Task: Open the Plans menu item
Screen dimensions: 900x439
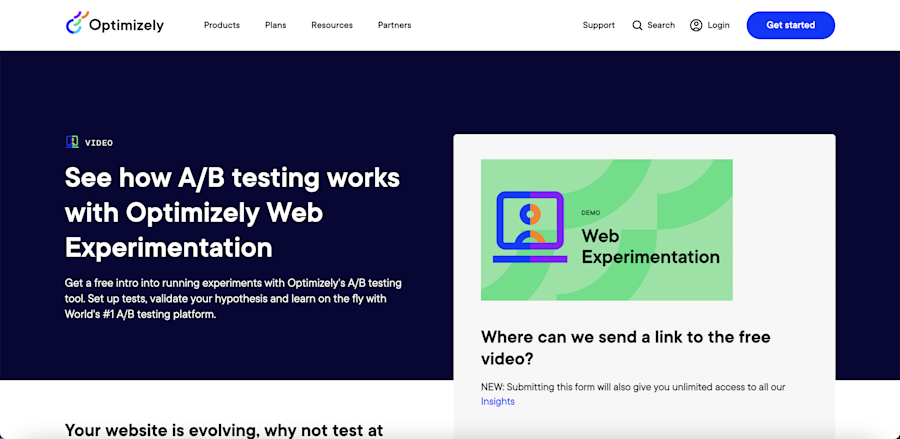Action: tap(276, 25)
